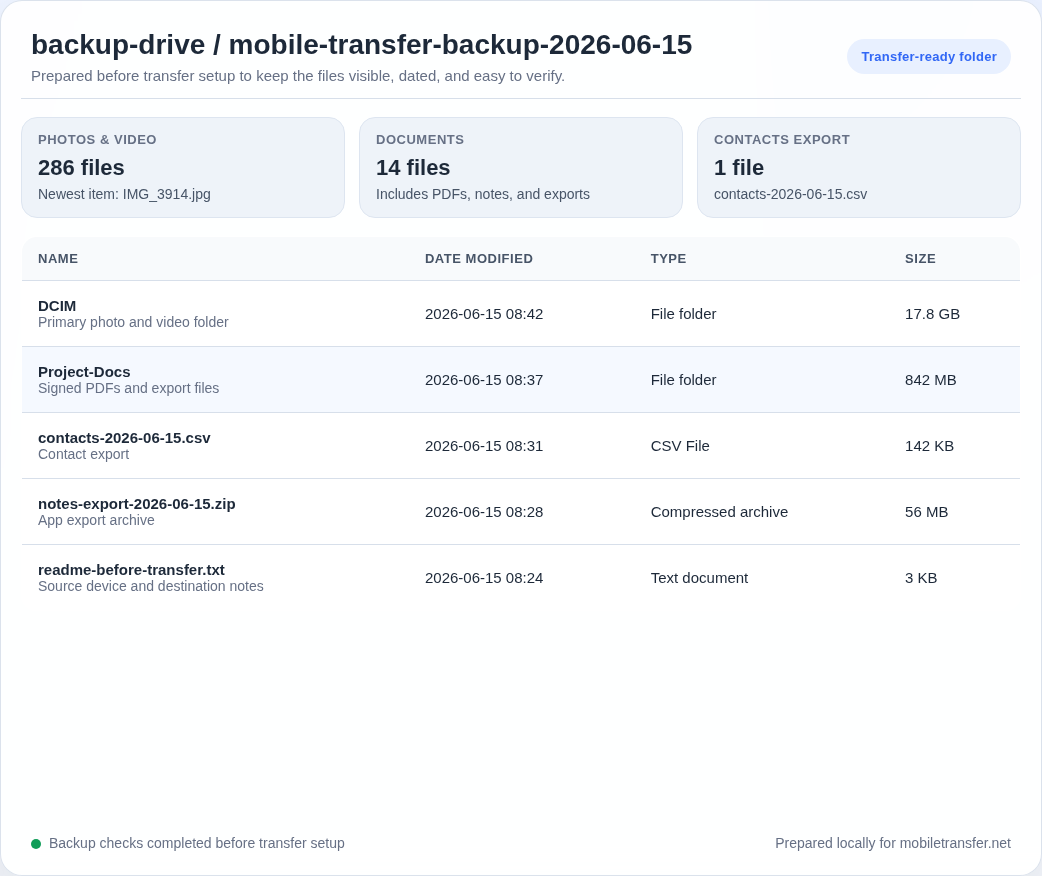Click the '286 files' count
Viewport: 1042px width, 876px height.
point(81,167)
